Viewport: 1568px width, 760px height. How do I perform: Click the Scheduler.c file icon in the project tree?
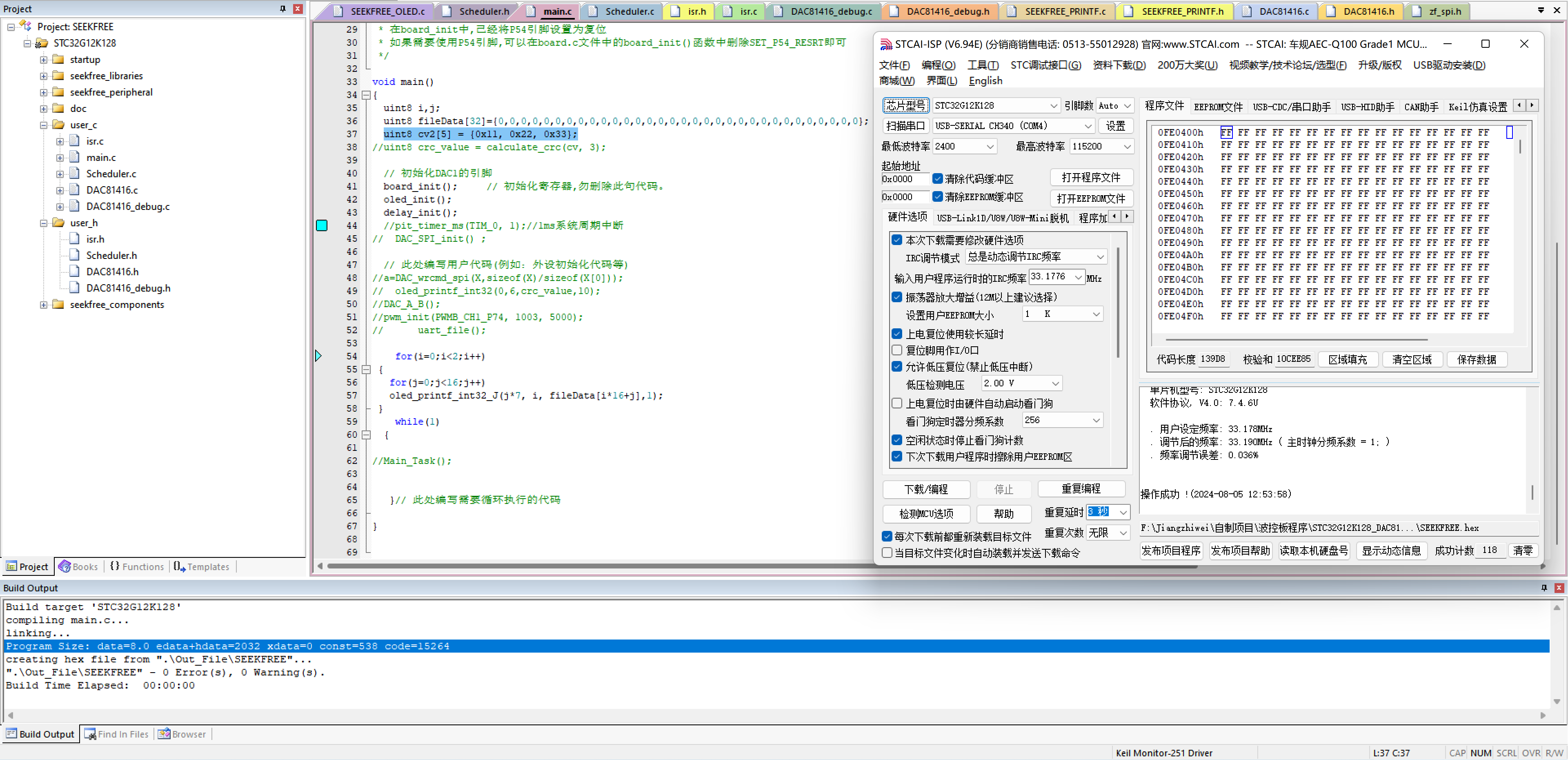[75, 174]
